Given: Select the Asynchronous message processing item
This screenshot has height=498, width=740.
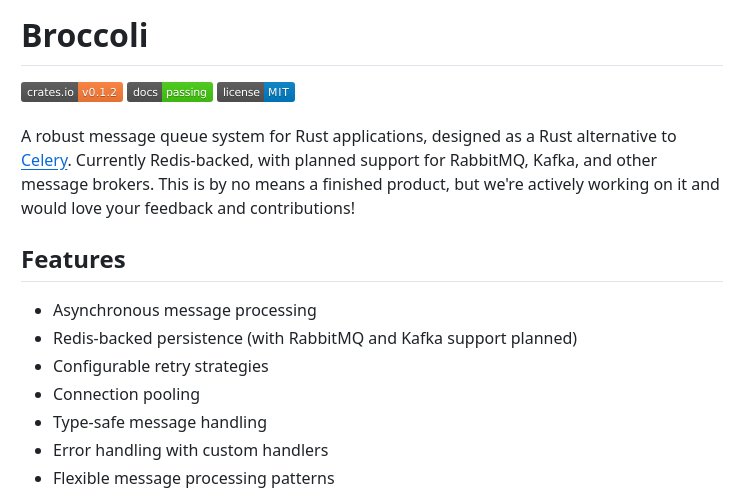Looking at the screenshot, I should click(x=185, y=311).
